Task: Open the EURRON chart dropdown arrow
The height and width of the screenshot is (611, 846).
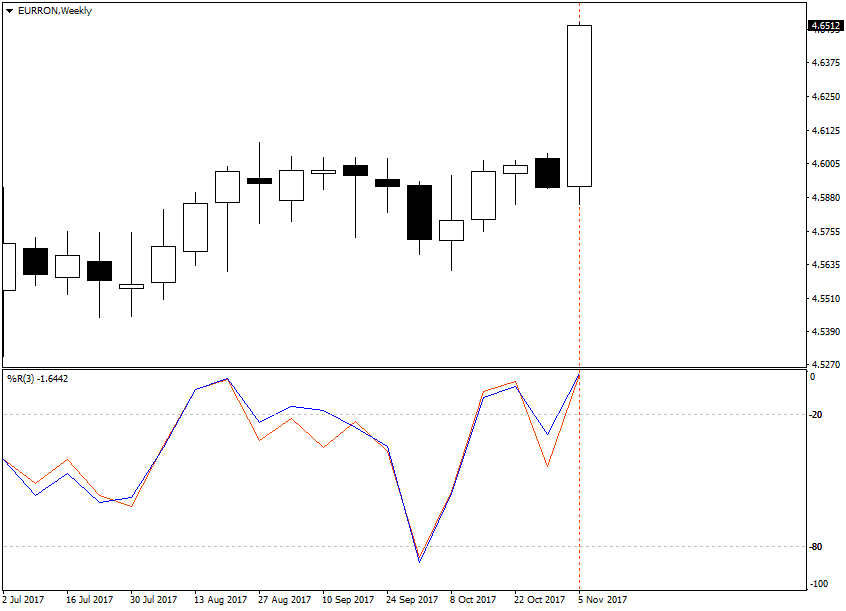Action: pyautogui.click(x=9, y=11)
